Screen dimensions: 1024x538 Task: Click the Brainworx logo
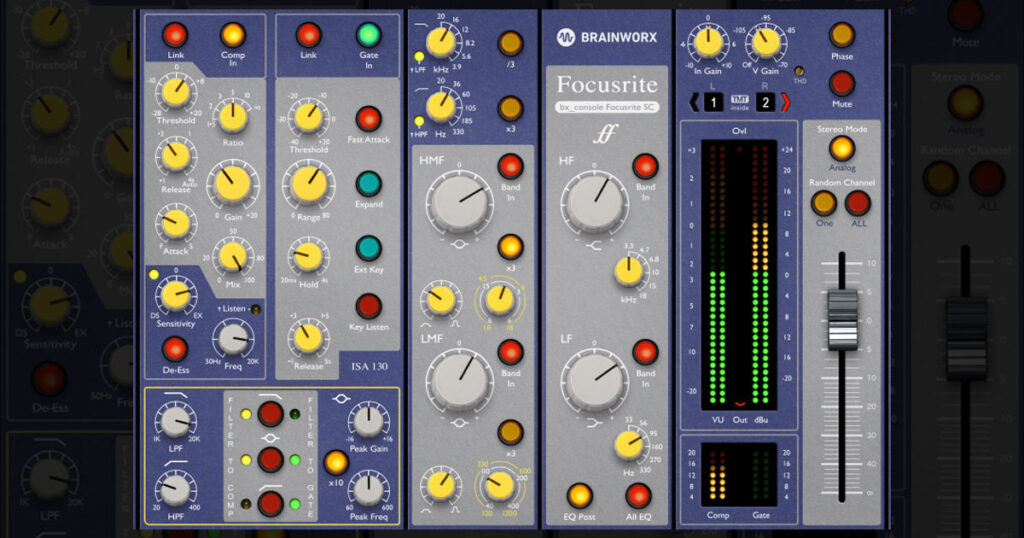tap(607, 37)
